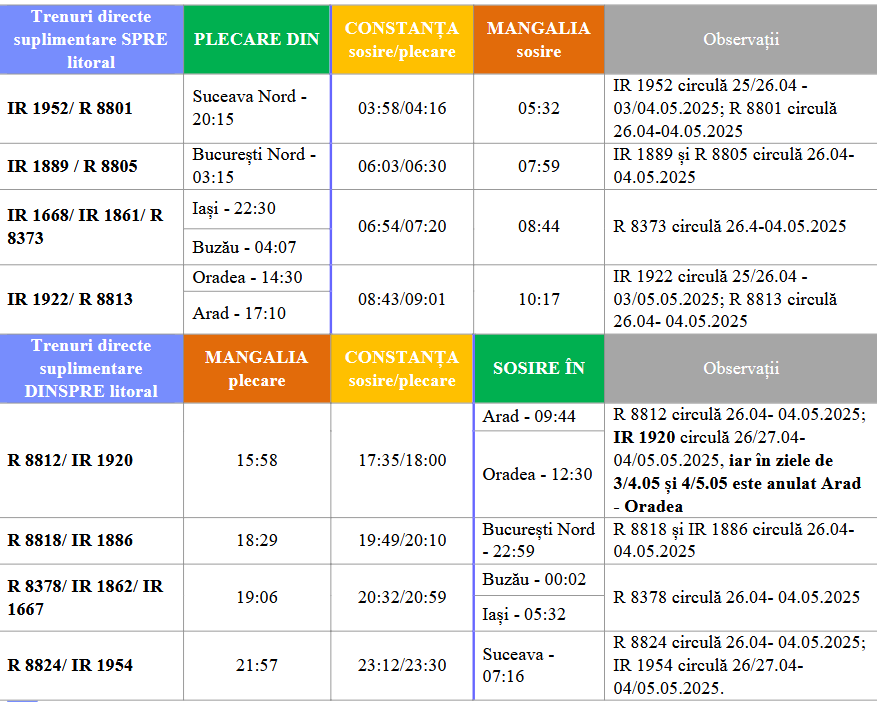Select the Iași - 05:32 arrival cell
The height and width of the screenshot is (702, 877).
pos(524,615)
